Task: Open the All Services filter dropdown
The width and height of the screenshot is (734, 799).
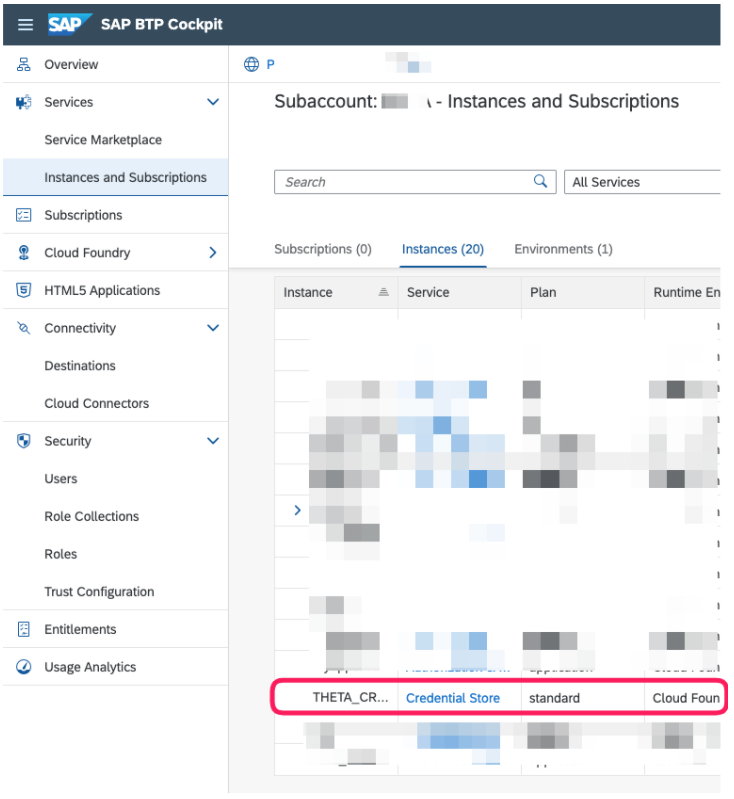Action: [x=642, y=182]
